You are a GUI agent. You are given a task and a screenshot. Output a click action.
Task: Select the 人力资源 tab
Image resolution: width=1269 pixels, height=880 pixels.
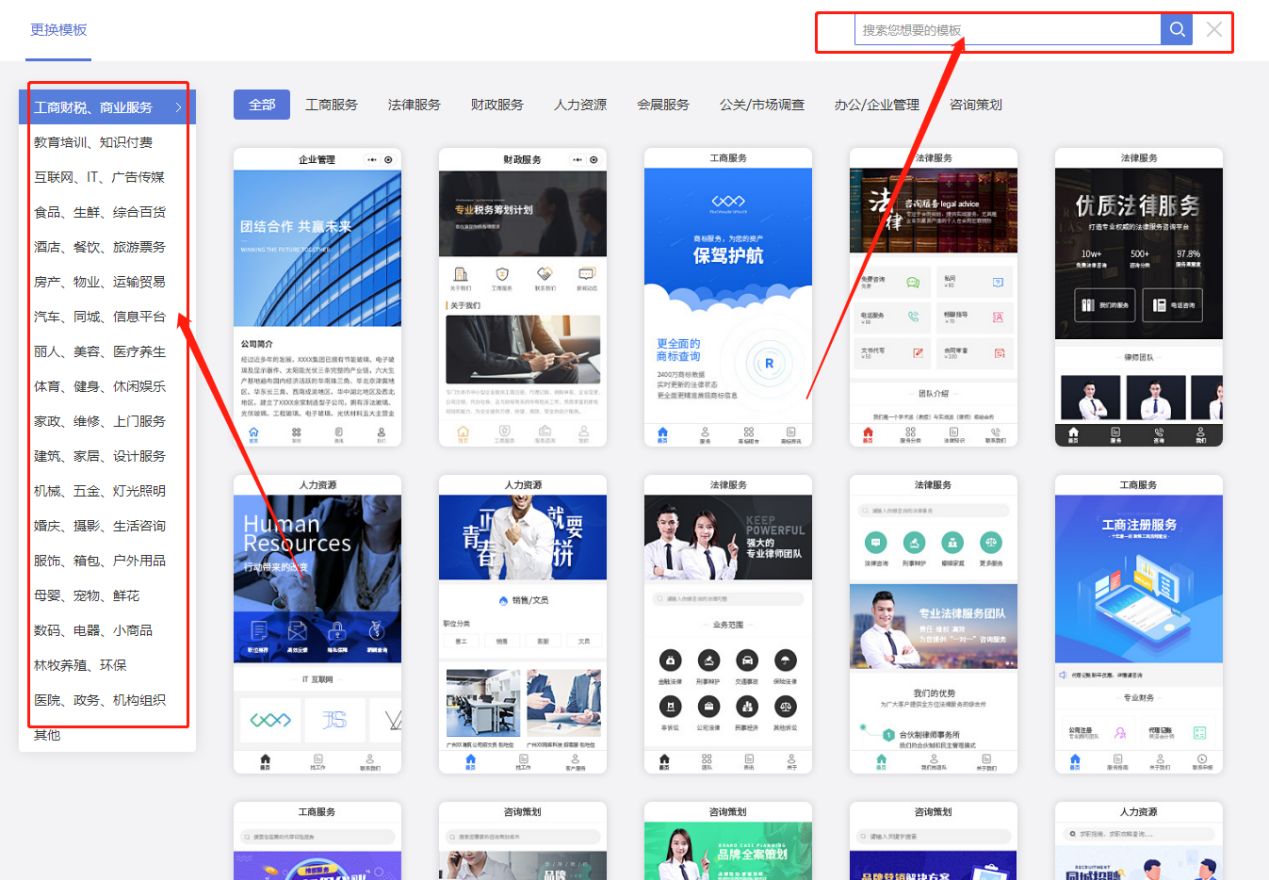pyautogui.click(x=580, y=104)
